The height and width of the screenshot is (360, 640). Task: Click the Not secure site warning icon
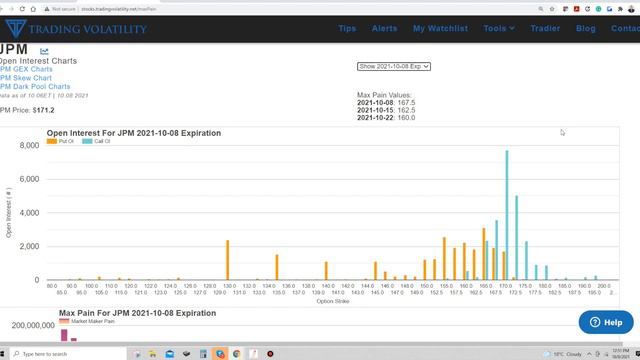point(47,9)
